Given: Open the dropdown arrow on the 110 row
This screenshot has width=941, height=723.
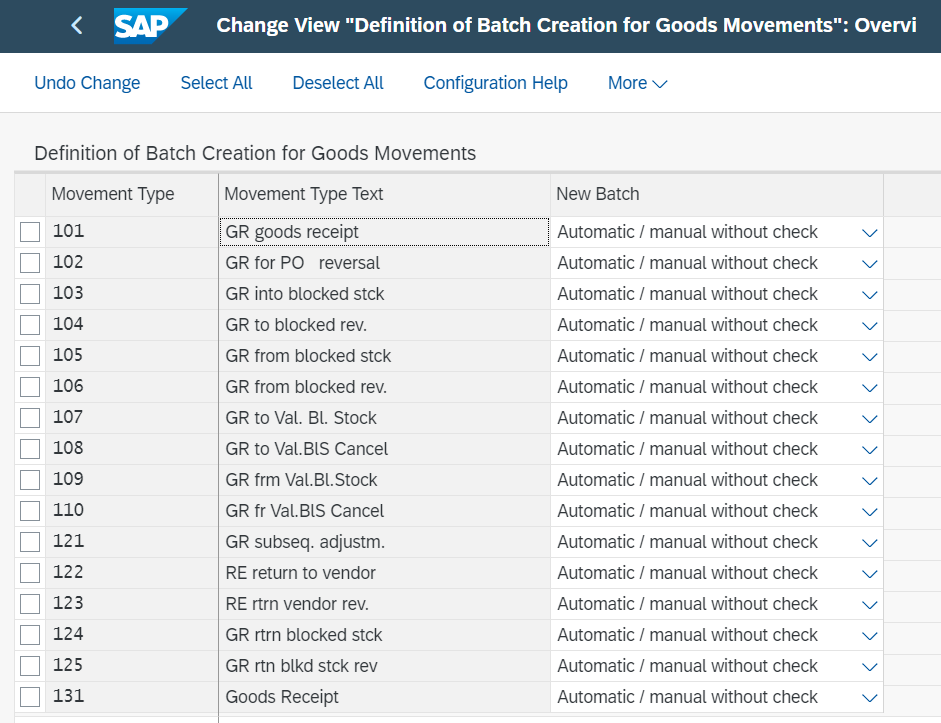Looking at the screenshot, I should coord(870,512).
